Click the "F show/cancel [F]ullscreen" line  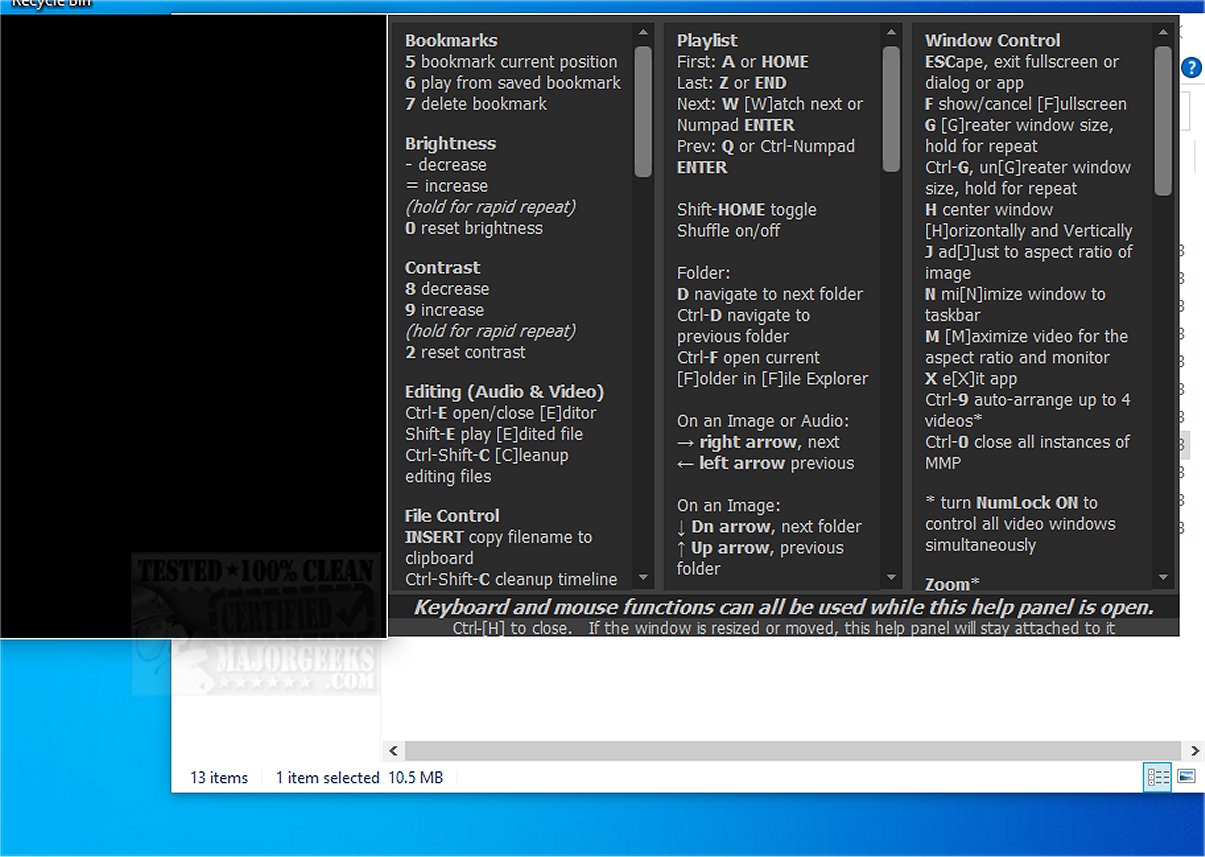(x=1026, y=104)
